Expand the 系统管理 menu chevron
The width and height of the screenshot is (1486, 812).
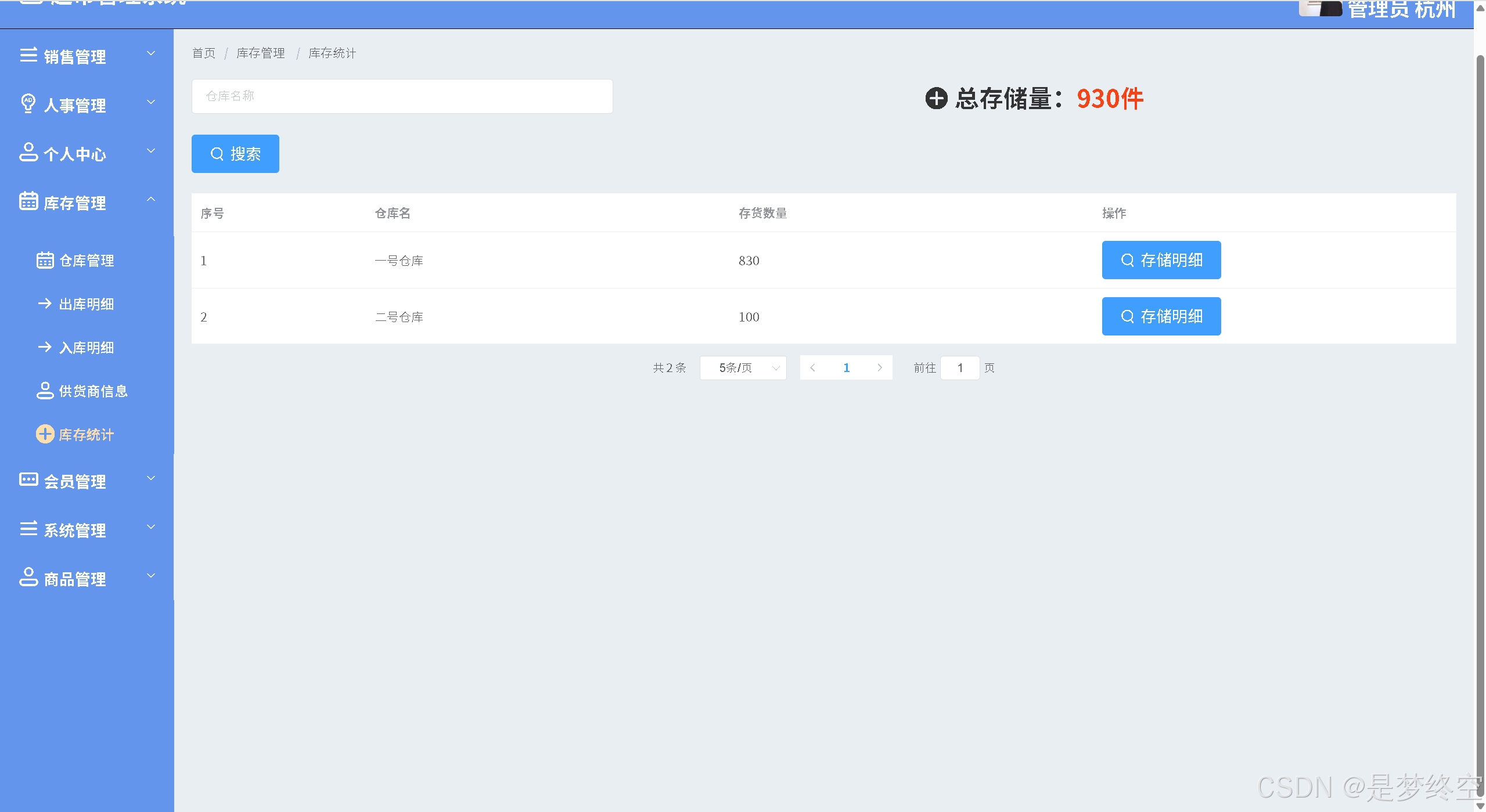pyautogui.click(x=151, y=527)
